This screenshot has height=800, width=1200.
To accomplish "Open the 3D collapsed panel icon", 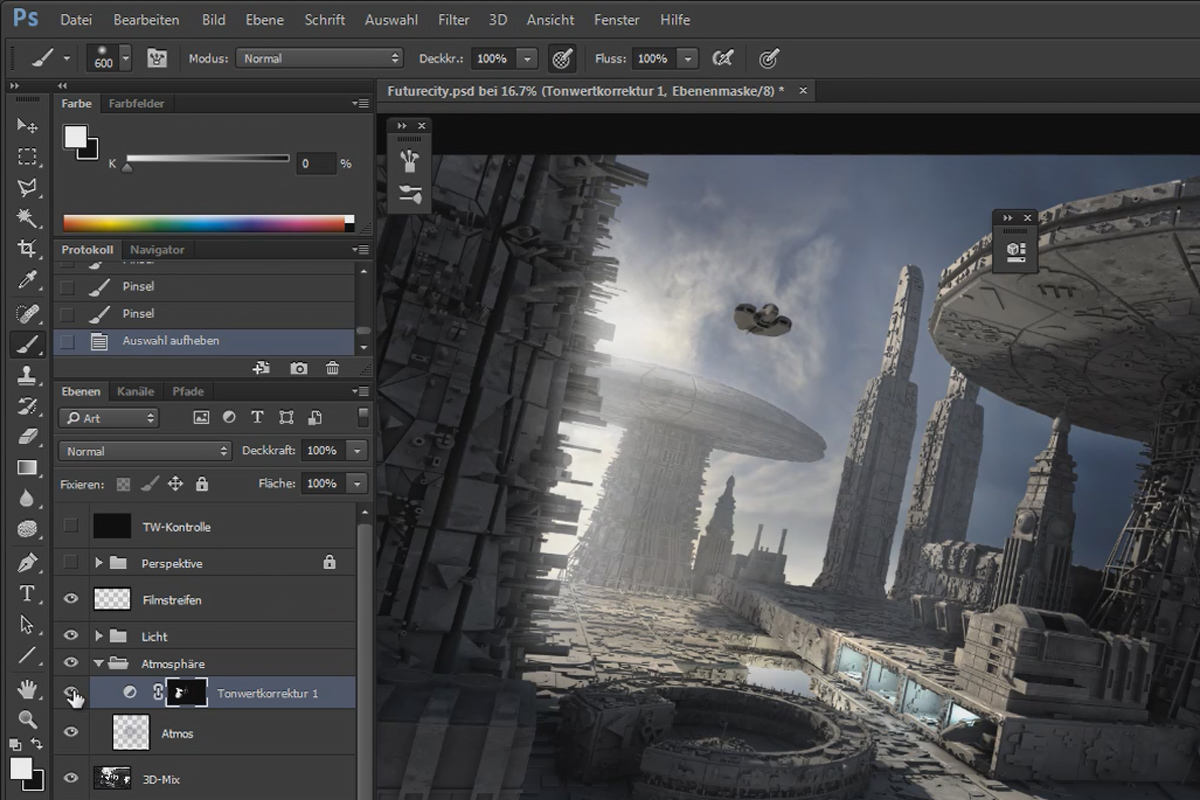I will (1015, 250).
